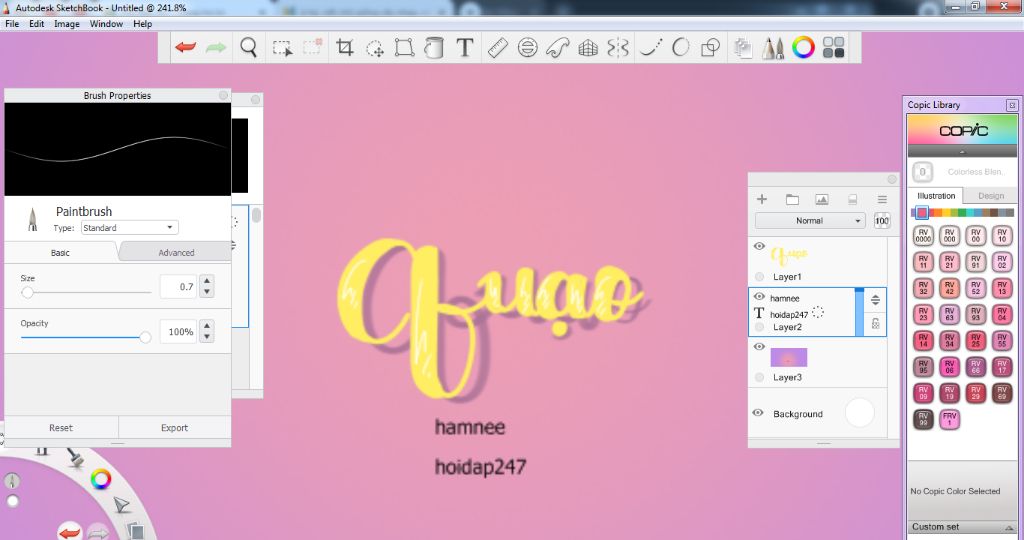
Task: Click the red Undo arrow in top toolbar
Action: [x=185, y=48]
